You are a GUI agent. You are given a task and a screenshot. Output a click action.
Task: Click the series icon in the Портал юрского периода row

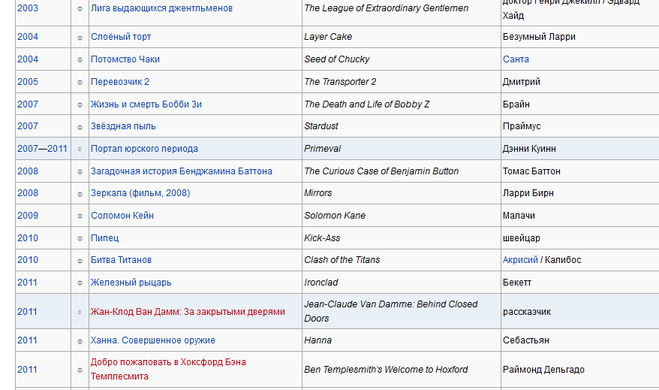[x=80, y=149]
